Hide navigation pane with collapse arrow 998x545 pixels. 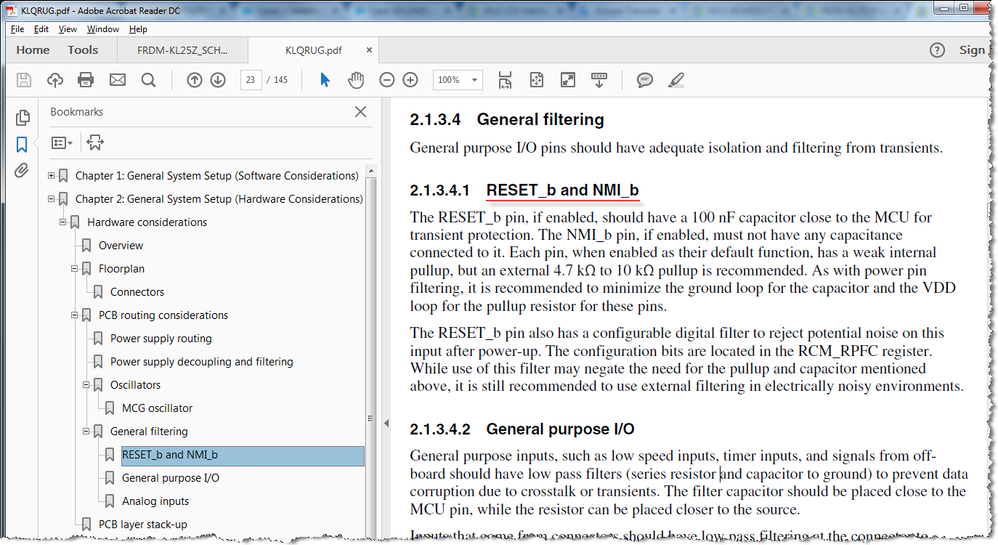click(386, 423)
